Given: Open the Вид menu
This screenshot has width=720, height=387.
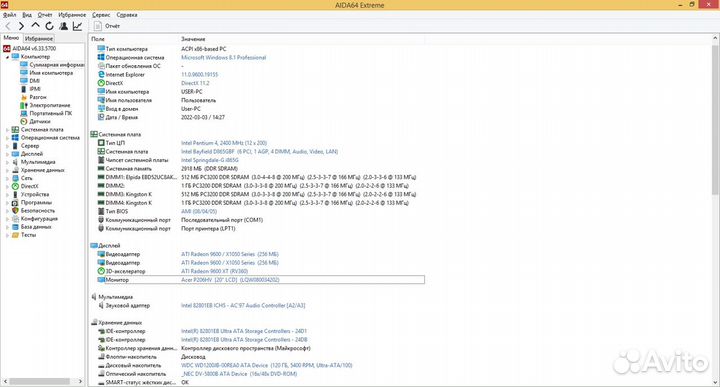Looking at the screenshot, I should 27,15.
